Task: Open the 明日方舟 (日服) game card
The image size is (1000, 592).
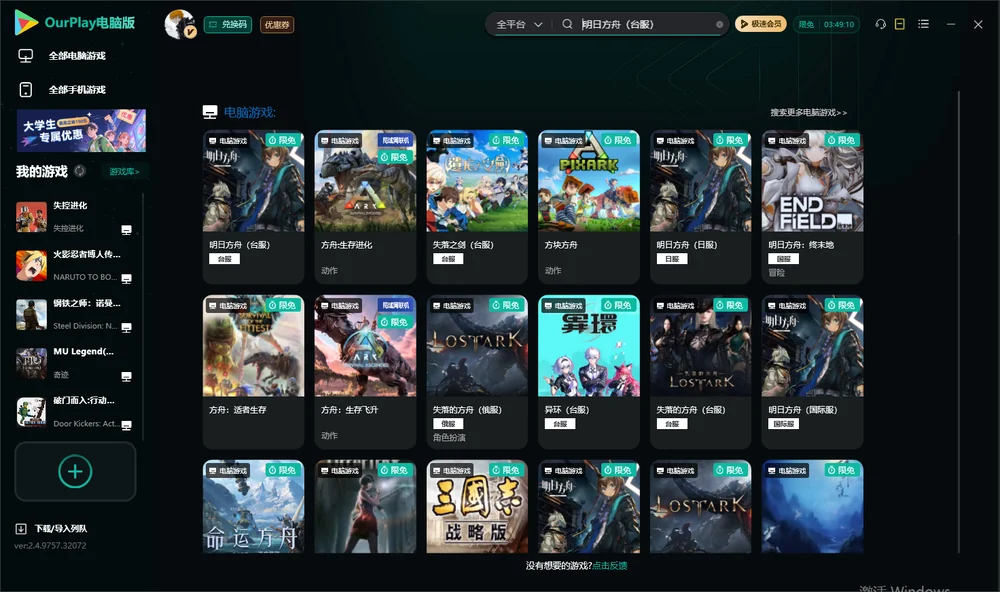Action: [x=701, y=207]
